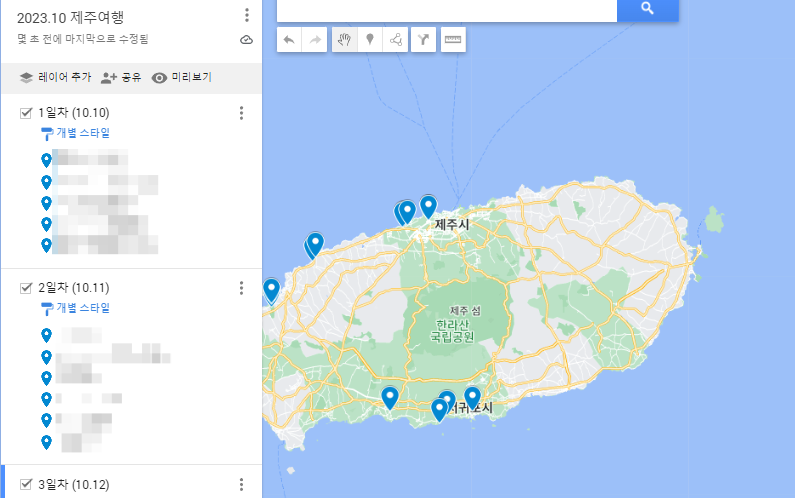Click the 공유 share button

121,77
